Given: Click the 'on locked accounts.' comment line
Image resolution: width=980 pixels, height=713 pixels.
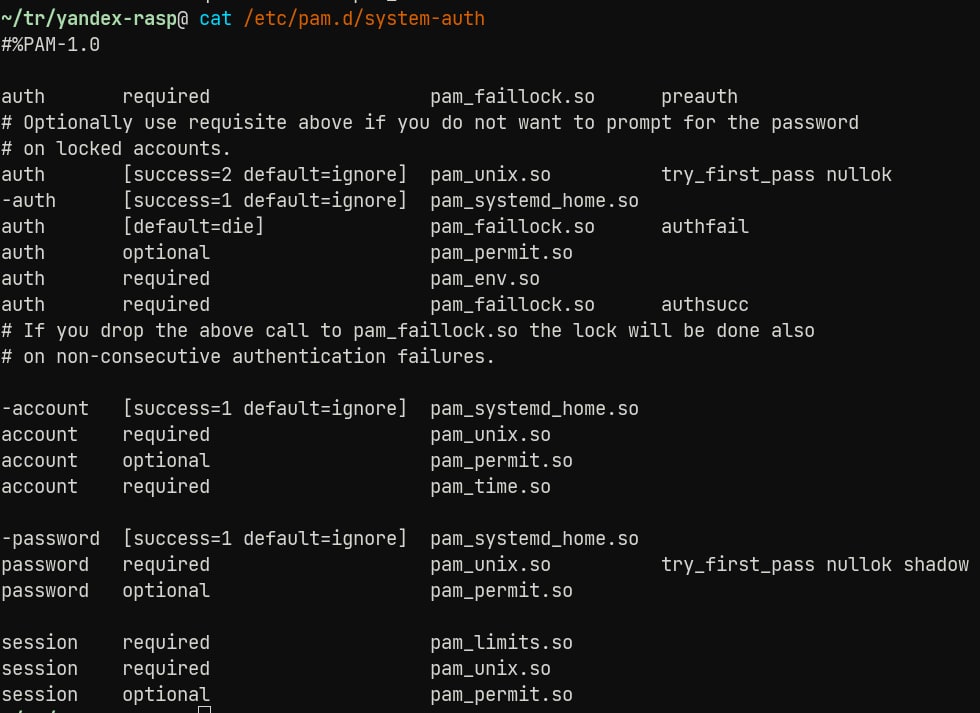Looking at the screenshot, I should point(116,149).
